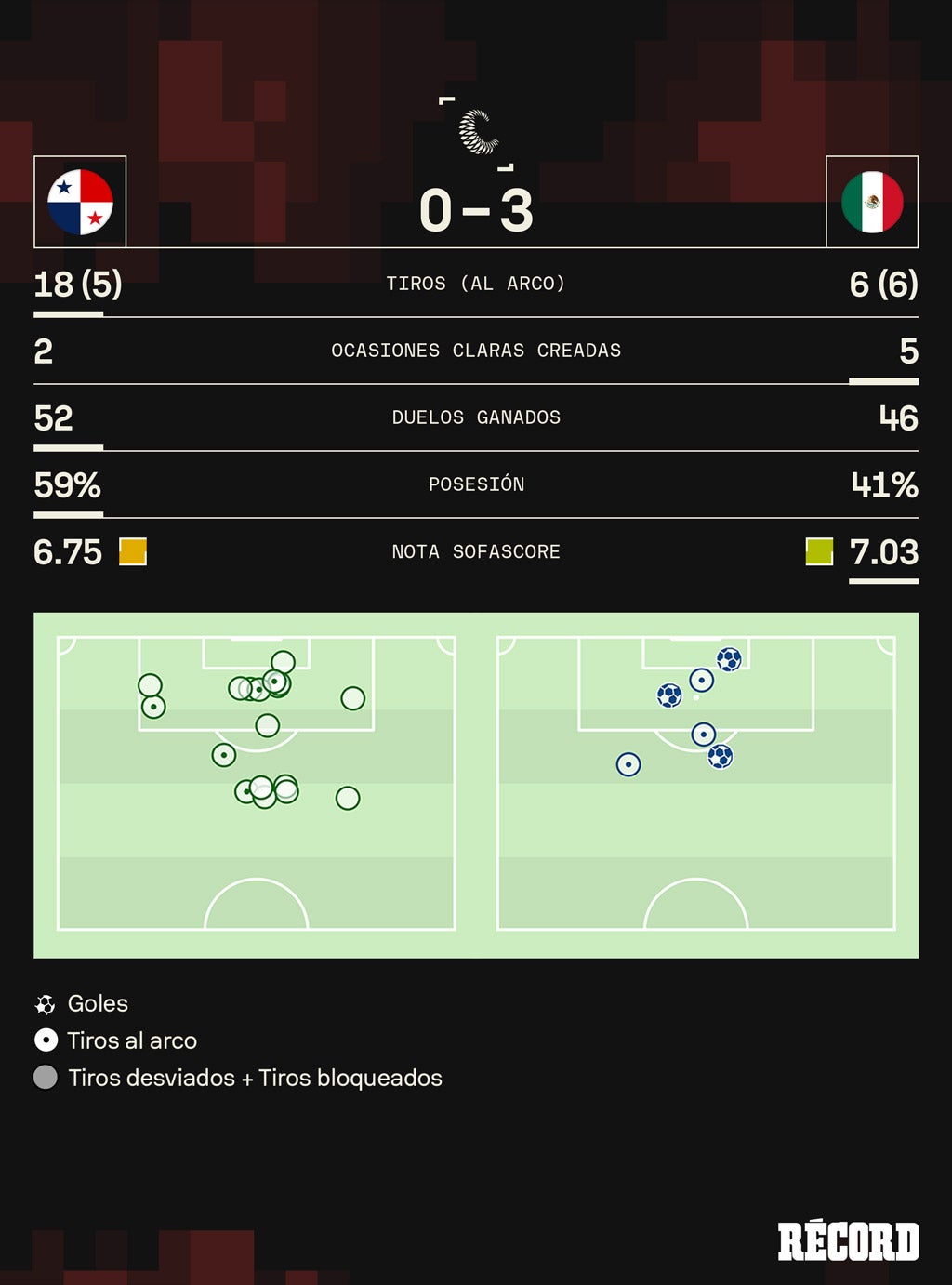Viewport: 952px width, 1285px height.
Task: Select the TIROS (AL ARCO) stat label
Action: (476, 284)
